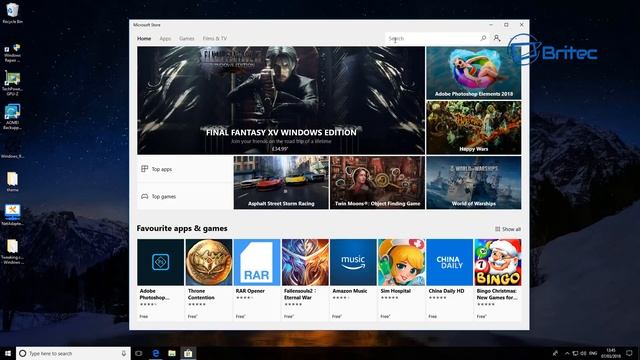Open the Happy Wars tile

473,128
